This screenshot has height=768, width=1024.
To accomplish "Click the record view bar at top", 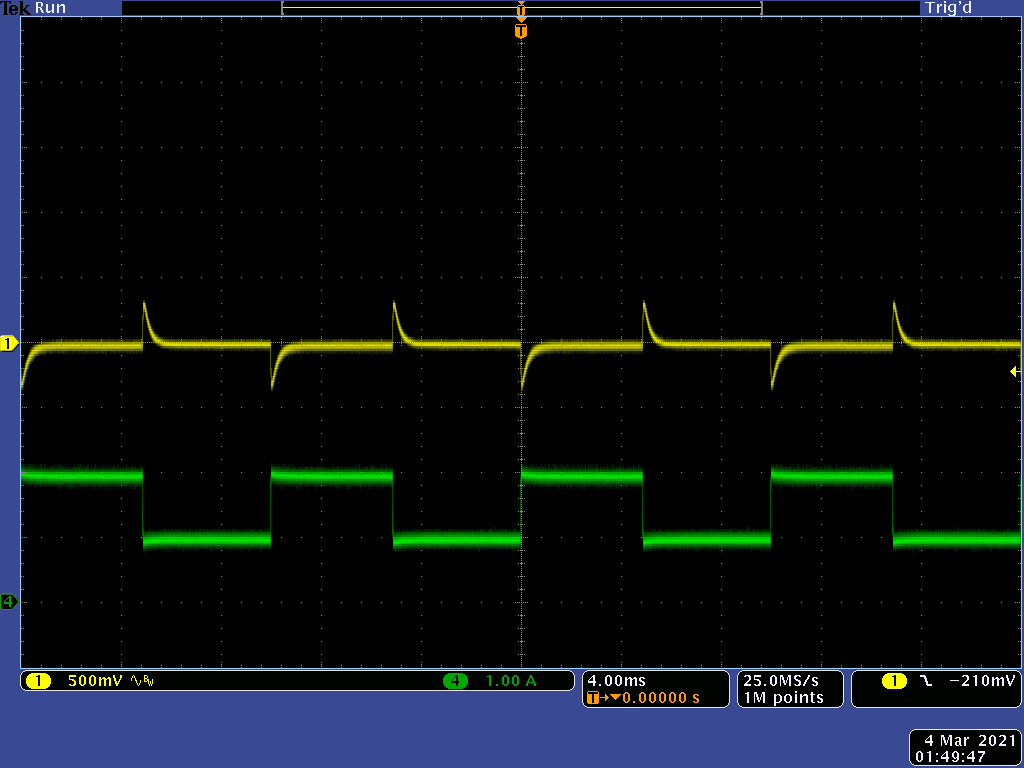I will click(520, 8).
